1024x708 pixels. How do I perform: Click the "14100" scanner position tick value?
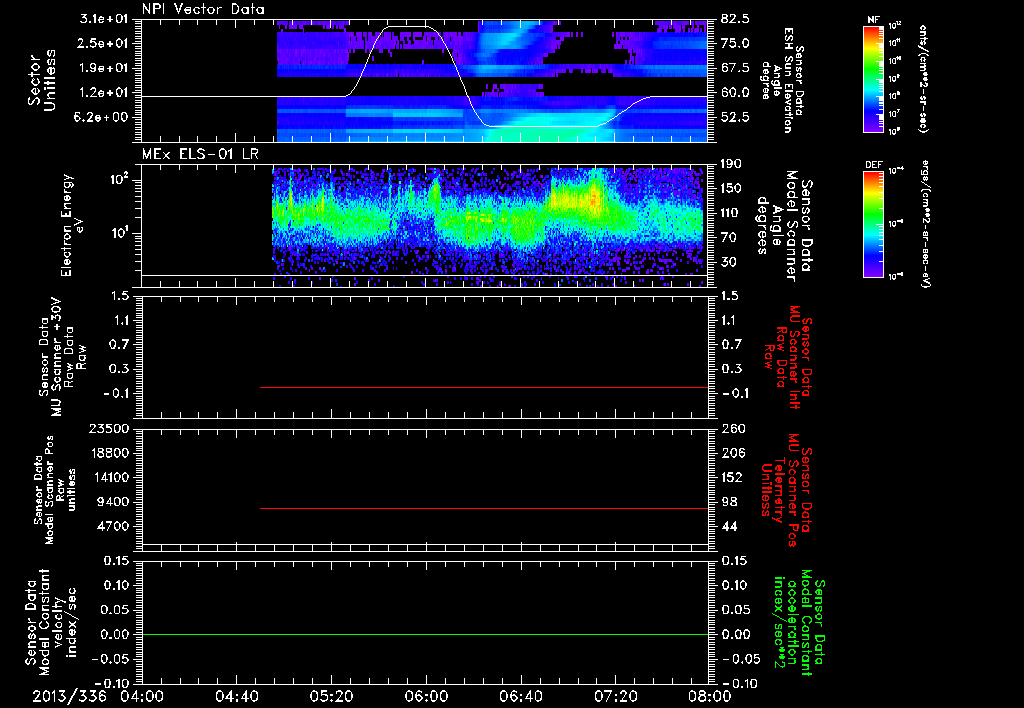tap(110, 477)
